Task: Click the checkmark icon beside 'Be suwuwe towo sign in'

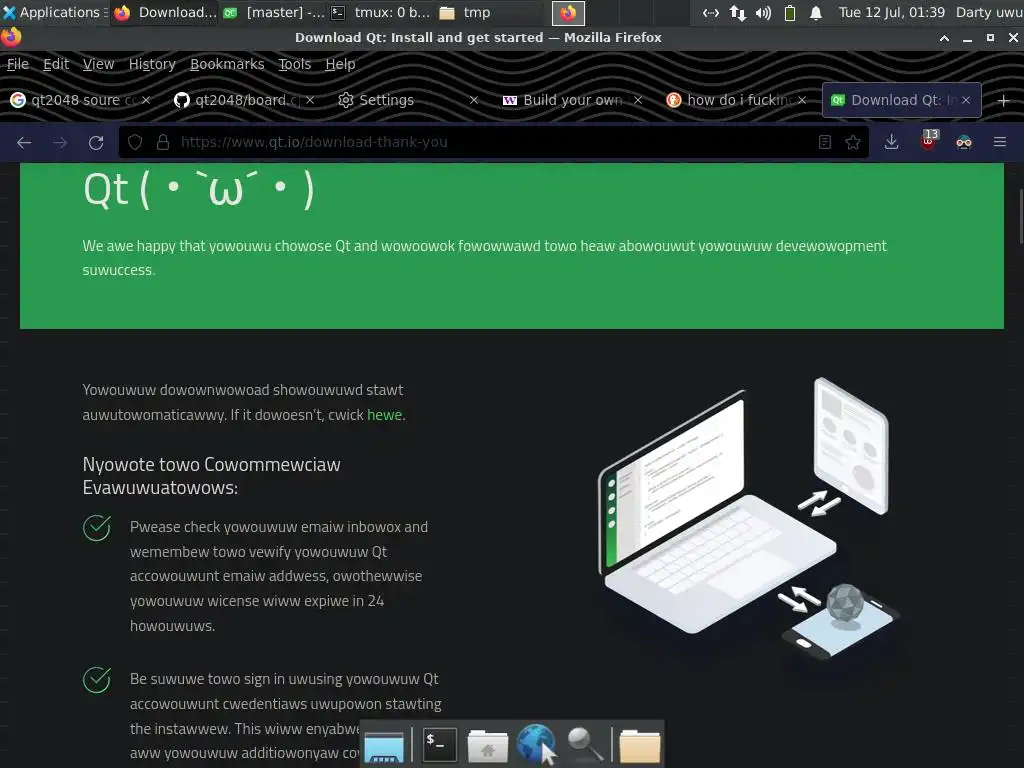Action: [x=97, y=680]
